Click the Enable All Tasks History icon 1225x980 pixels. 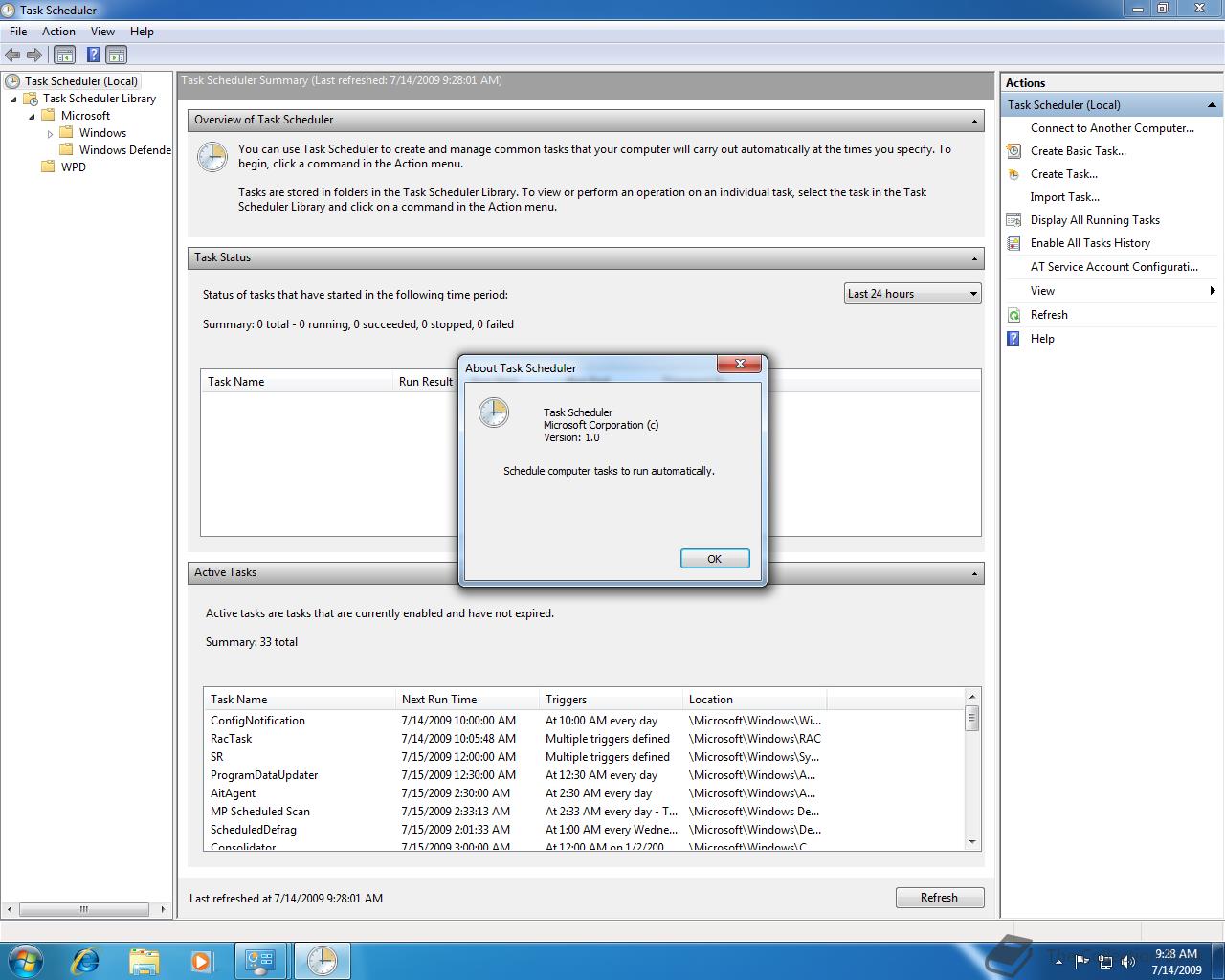[x=1014, y=243]
